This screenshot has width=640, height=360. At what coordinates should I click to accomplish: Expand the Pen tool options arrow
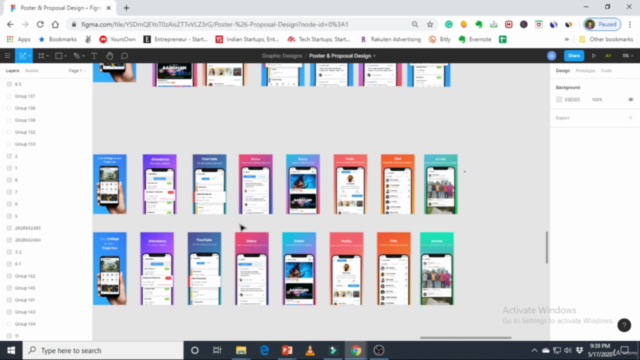click(83, 56)
